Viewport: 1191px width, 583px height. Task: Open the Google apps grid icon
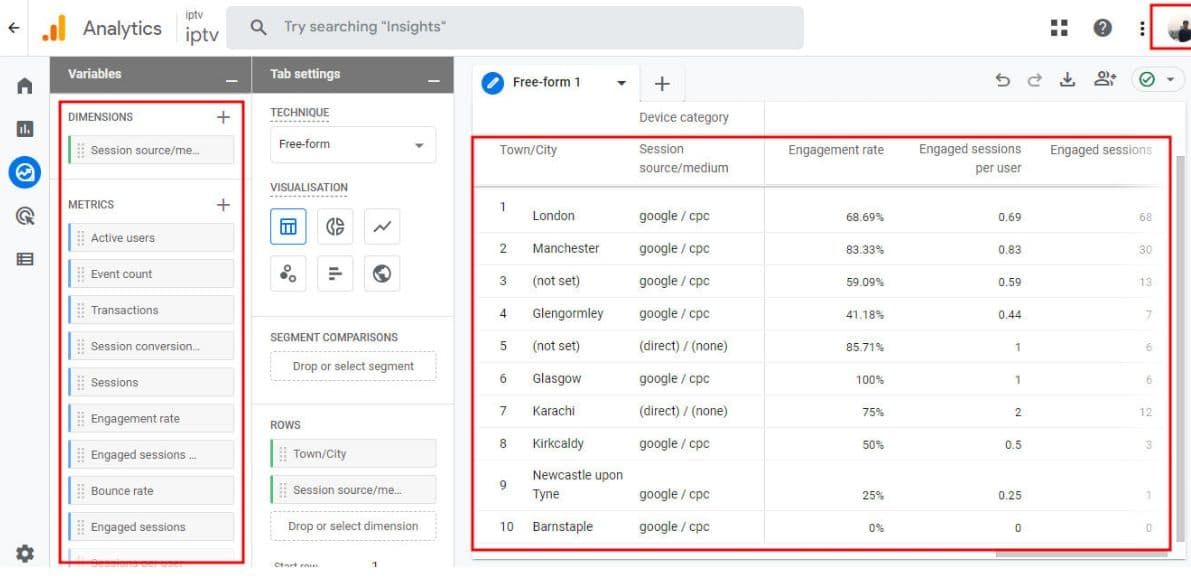pos(1059,28)
